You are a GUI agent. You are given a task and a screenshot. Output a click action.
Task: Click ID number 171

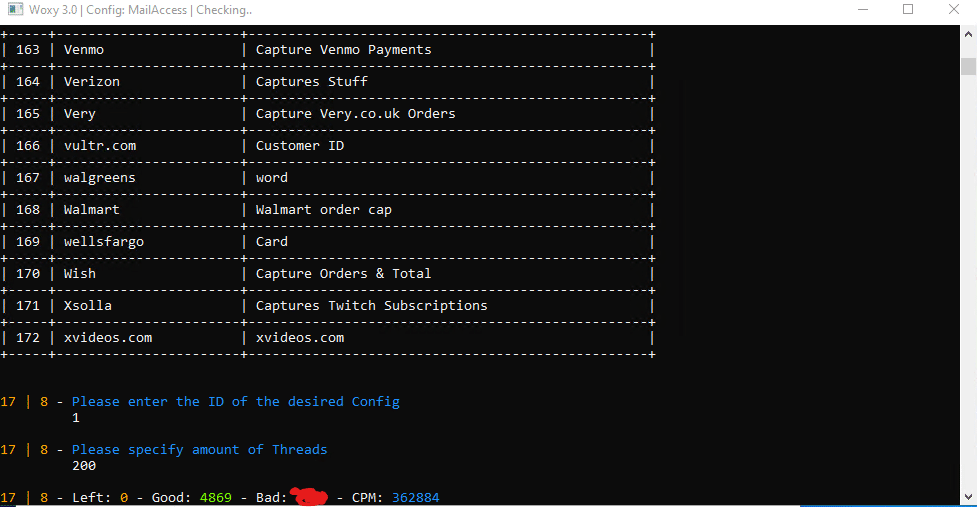[27, 306]
